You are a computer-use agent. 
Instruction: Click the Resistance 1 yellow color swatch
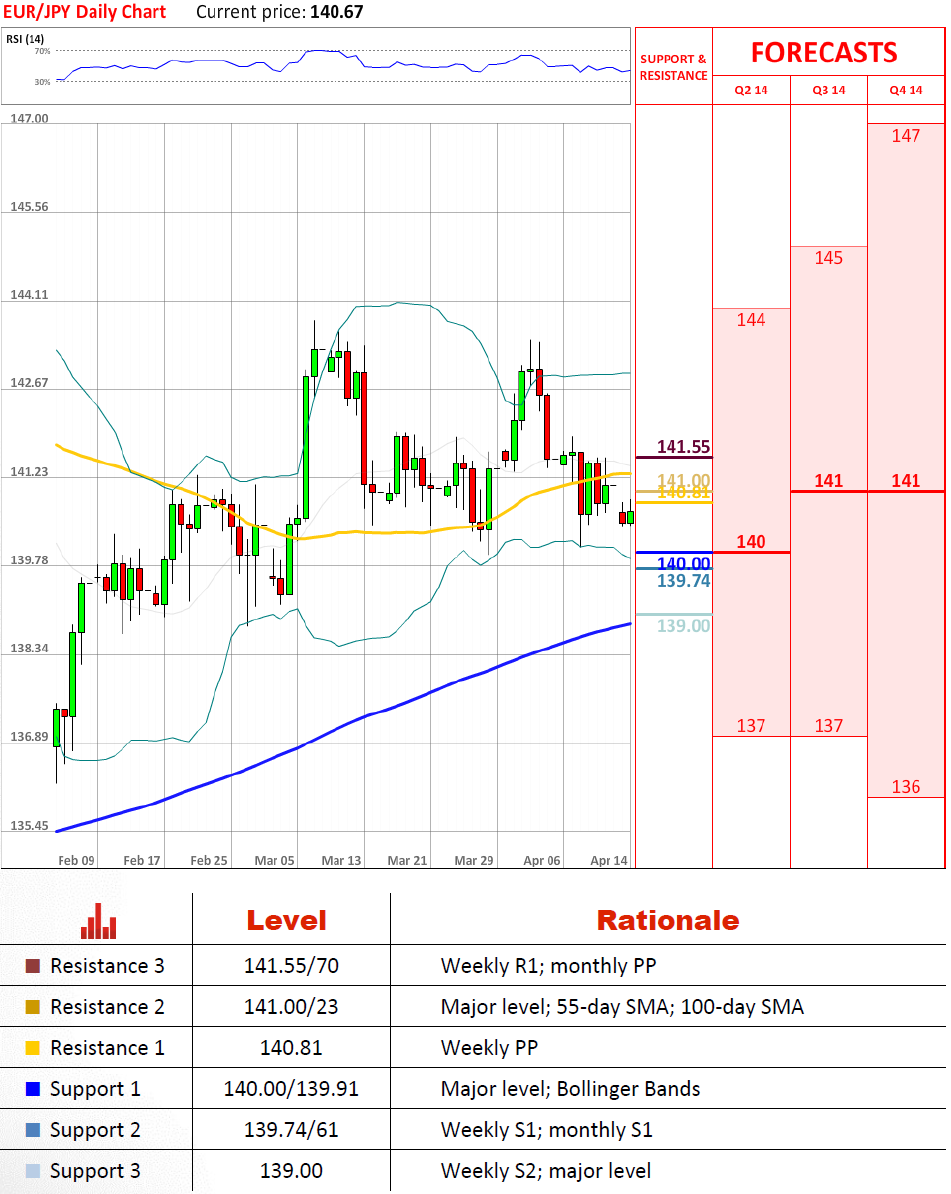tap(33, 1048)
